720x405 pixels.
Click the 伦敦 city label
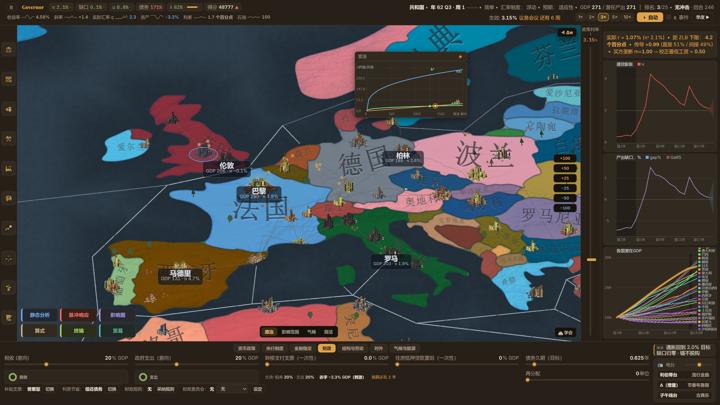[226, 168]
